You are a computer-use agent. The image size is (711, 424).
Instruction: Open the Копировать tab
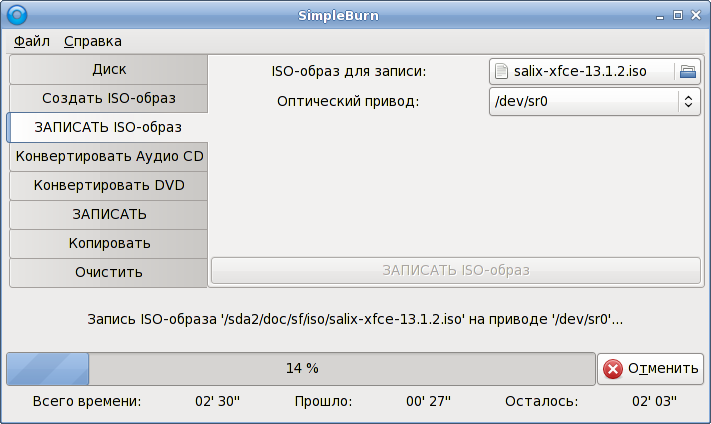click(x=109, y=243)
